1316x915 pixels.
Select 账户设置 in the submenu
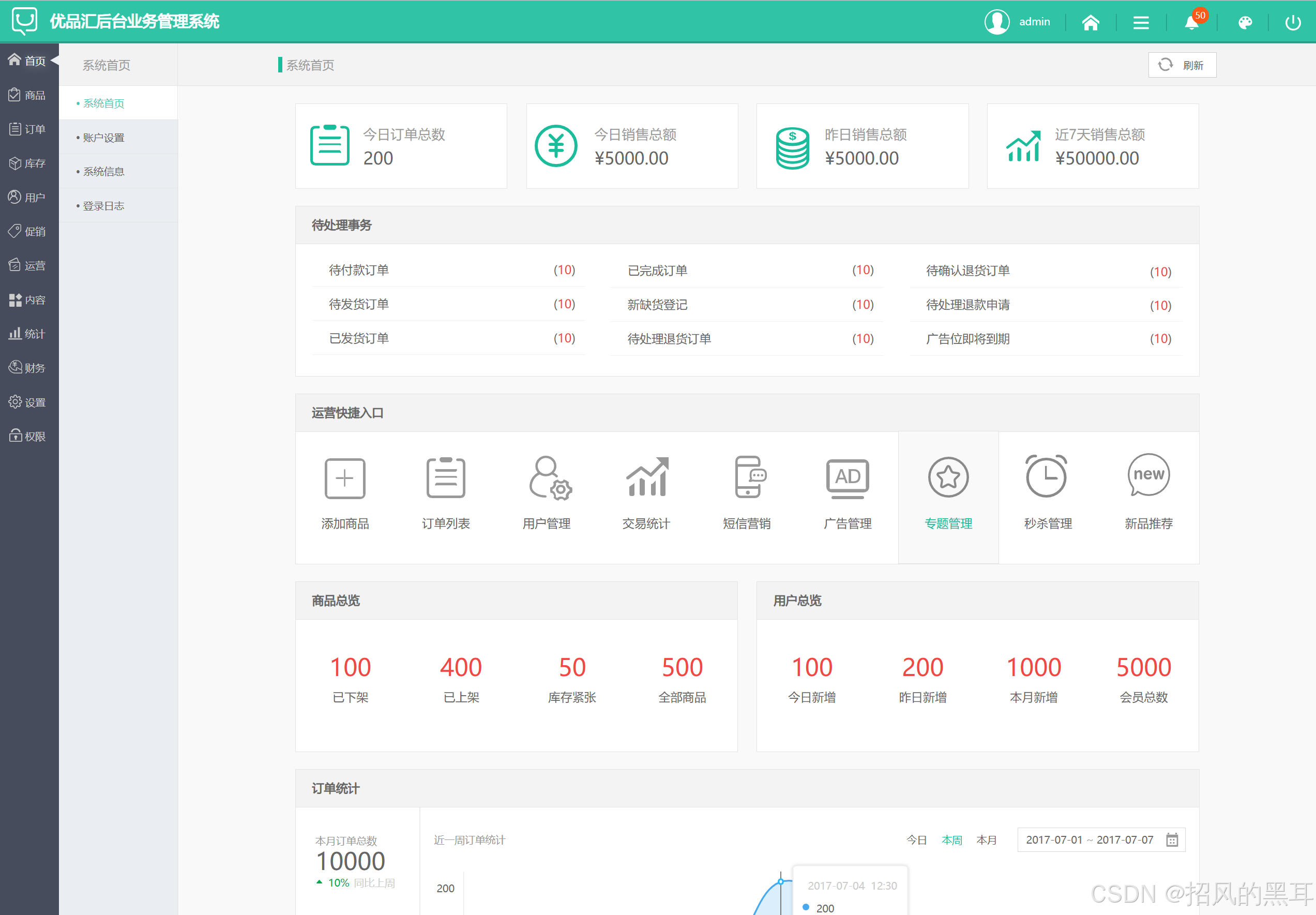click(104, 138)
